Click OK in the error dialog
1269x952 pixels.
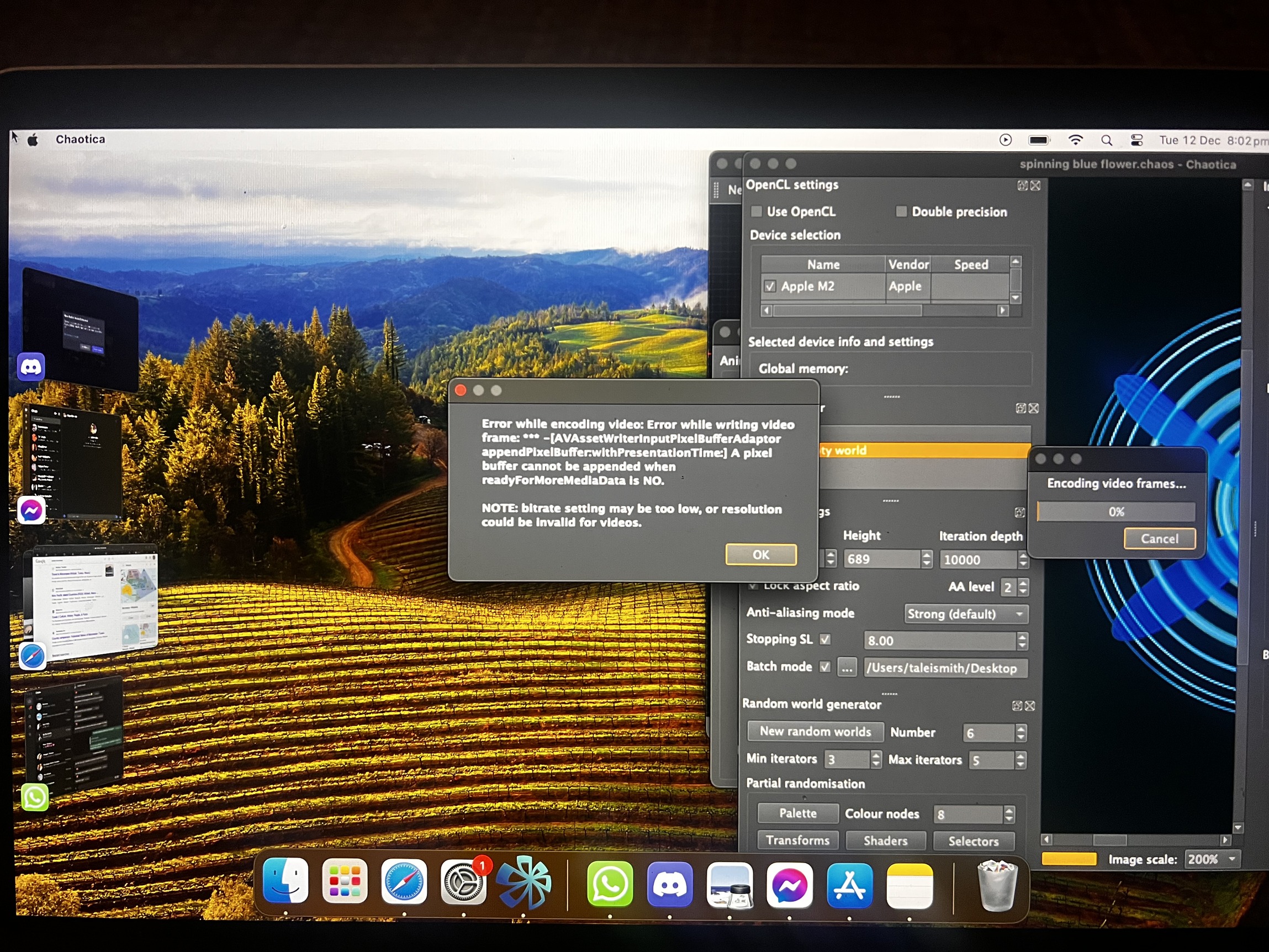[761, 554]
